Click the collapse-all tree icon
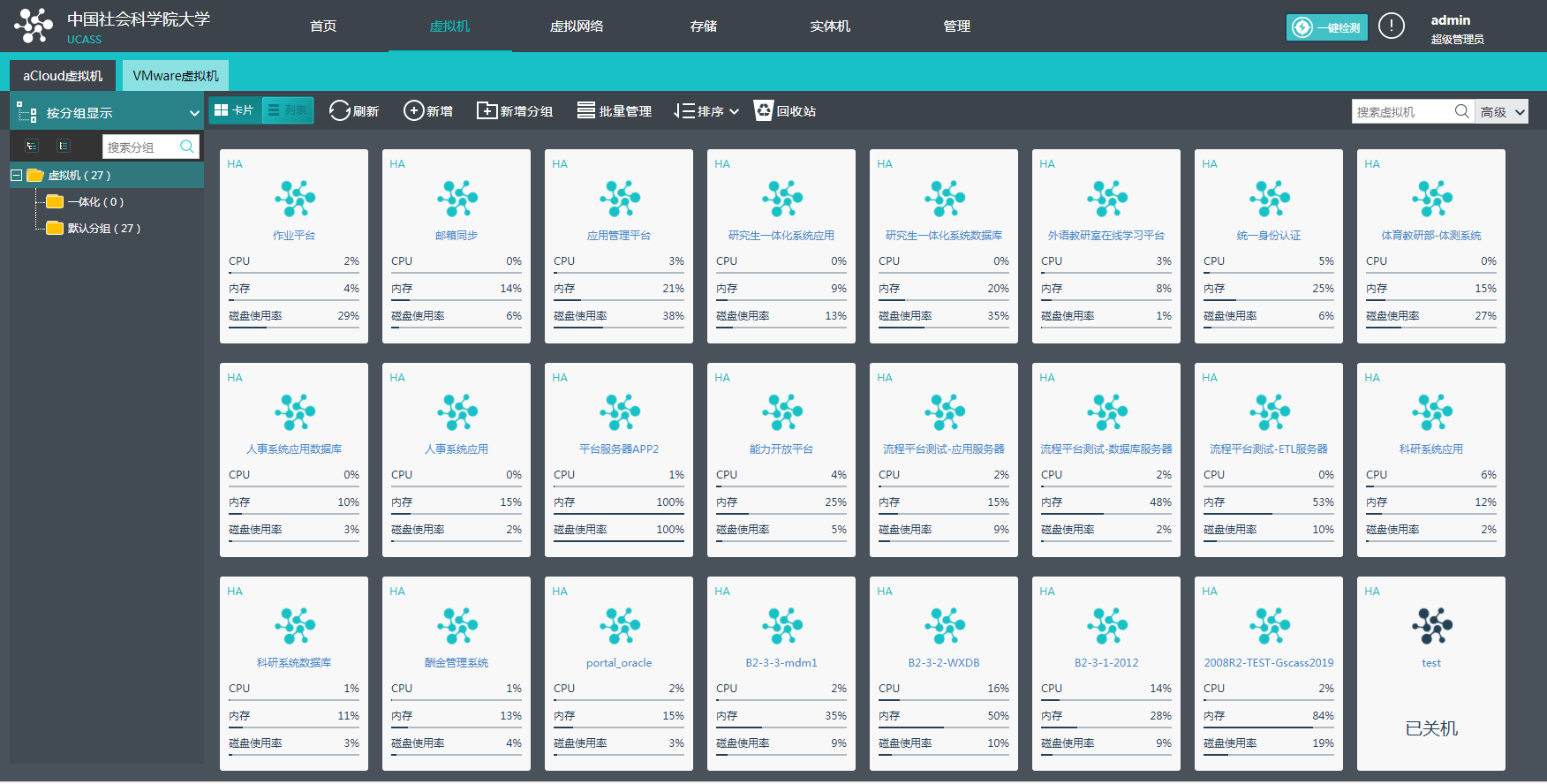Image resolution: width=1547 pixels, height=784 pixels. coord(64,146)
